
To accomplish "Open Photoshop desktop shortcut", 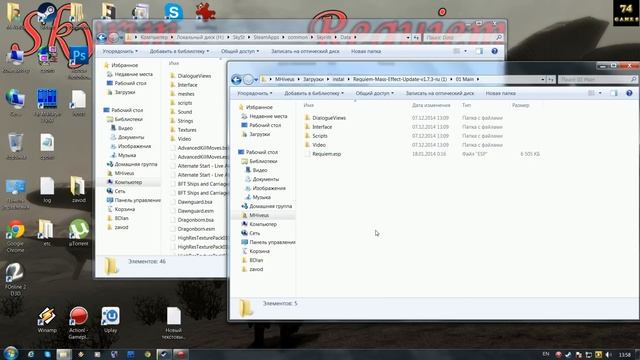I will (79, 63).
